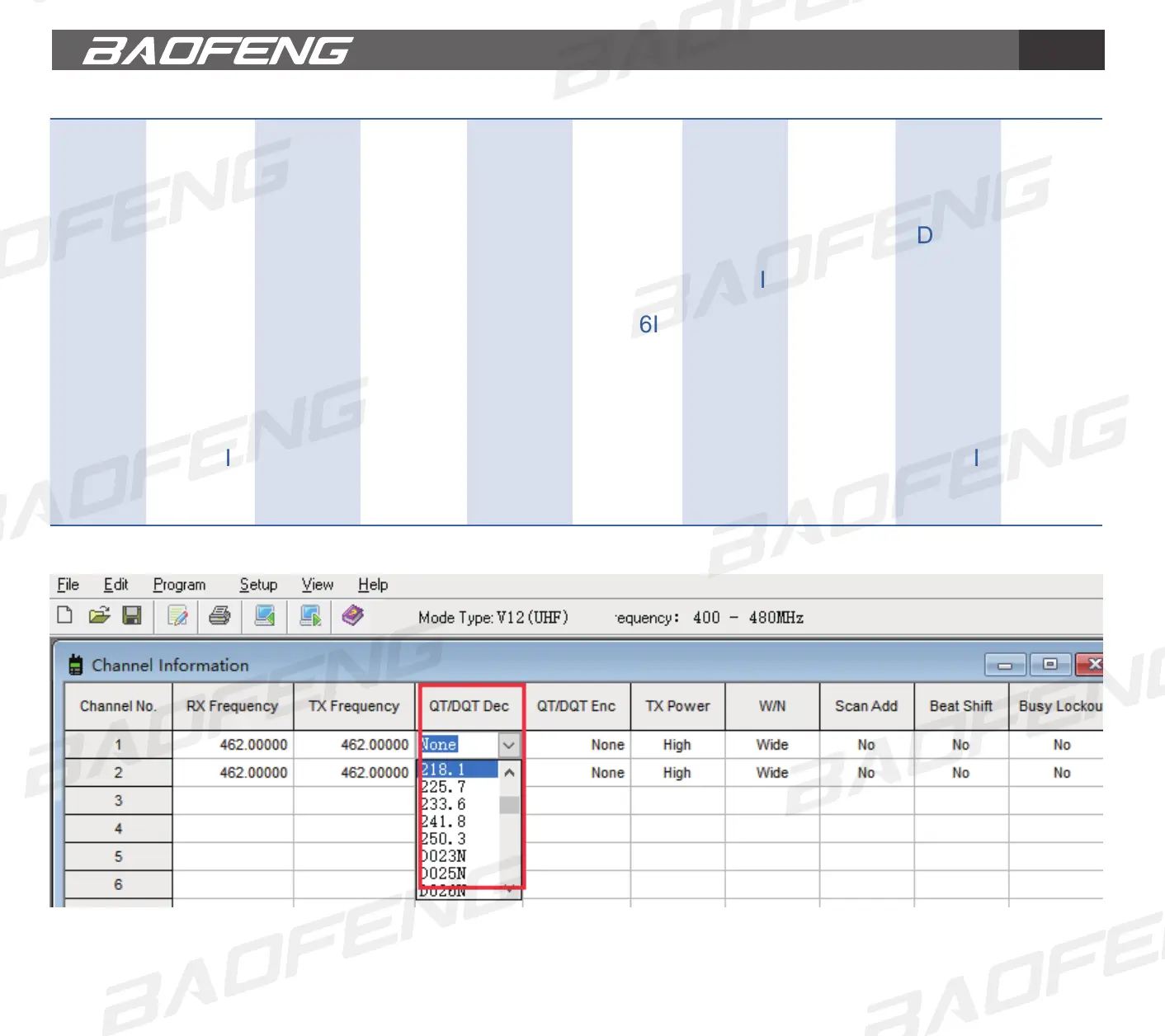1165x1036 pixels.
Task: Open the Program menu
Action: click(179, 585)
